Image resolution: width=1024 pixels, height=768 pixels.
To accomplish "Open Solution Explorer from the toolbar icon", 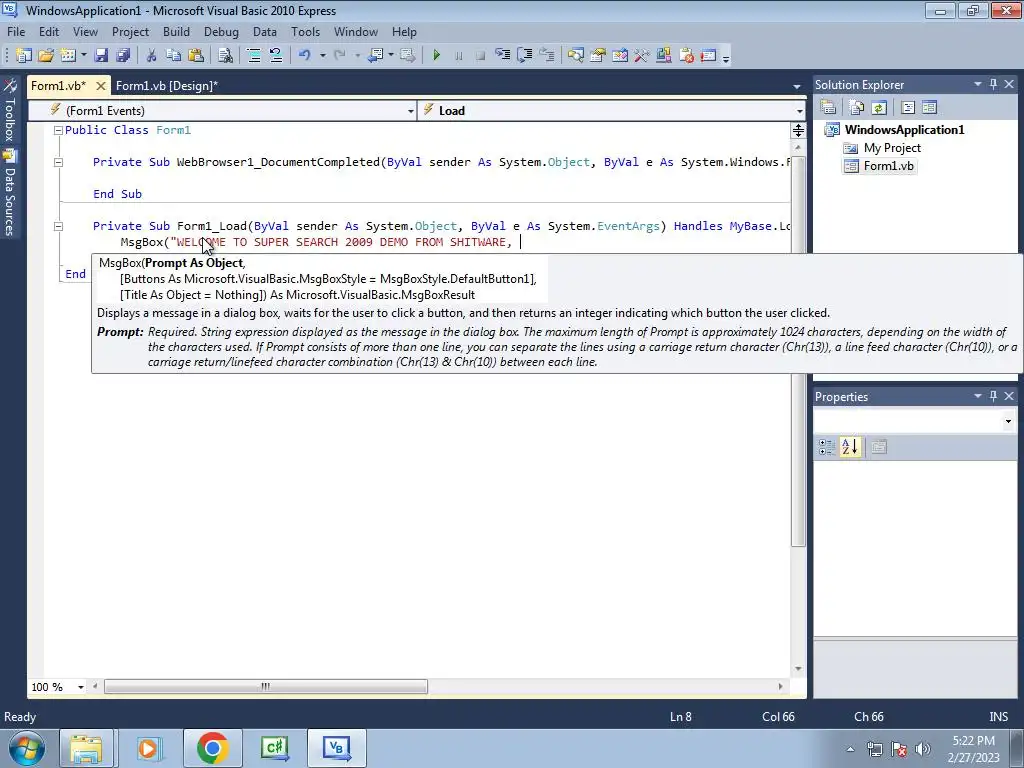I will (575, 56).
